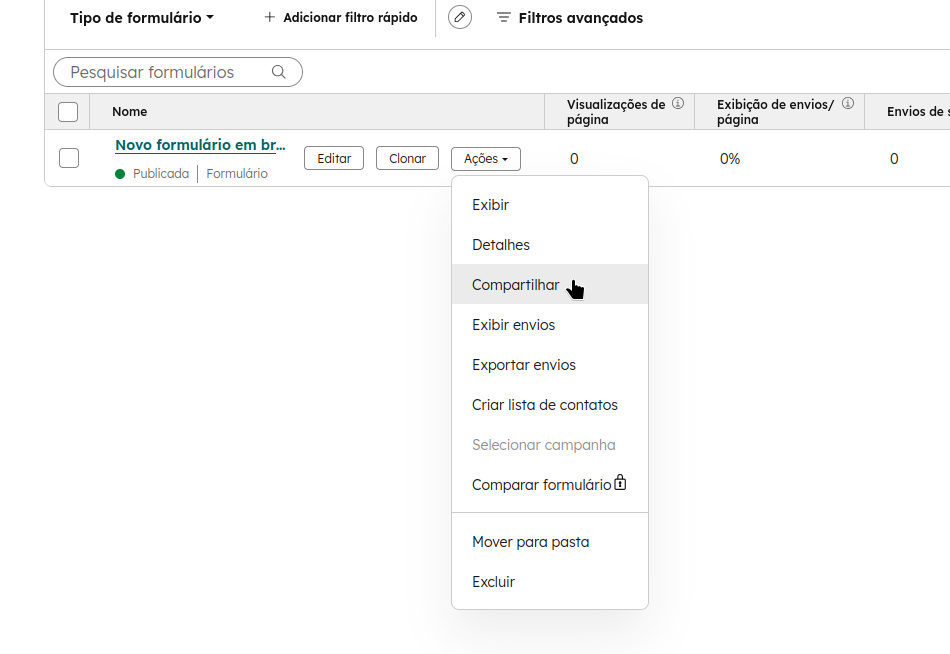
Task: Select Mover para pasta option
Action: 530,542
